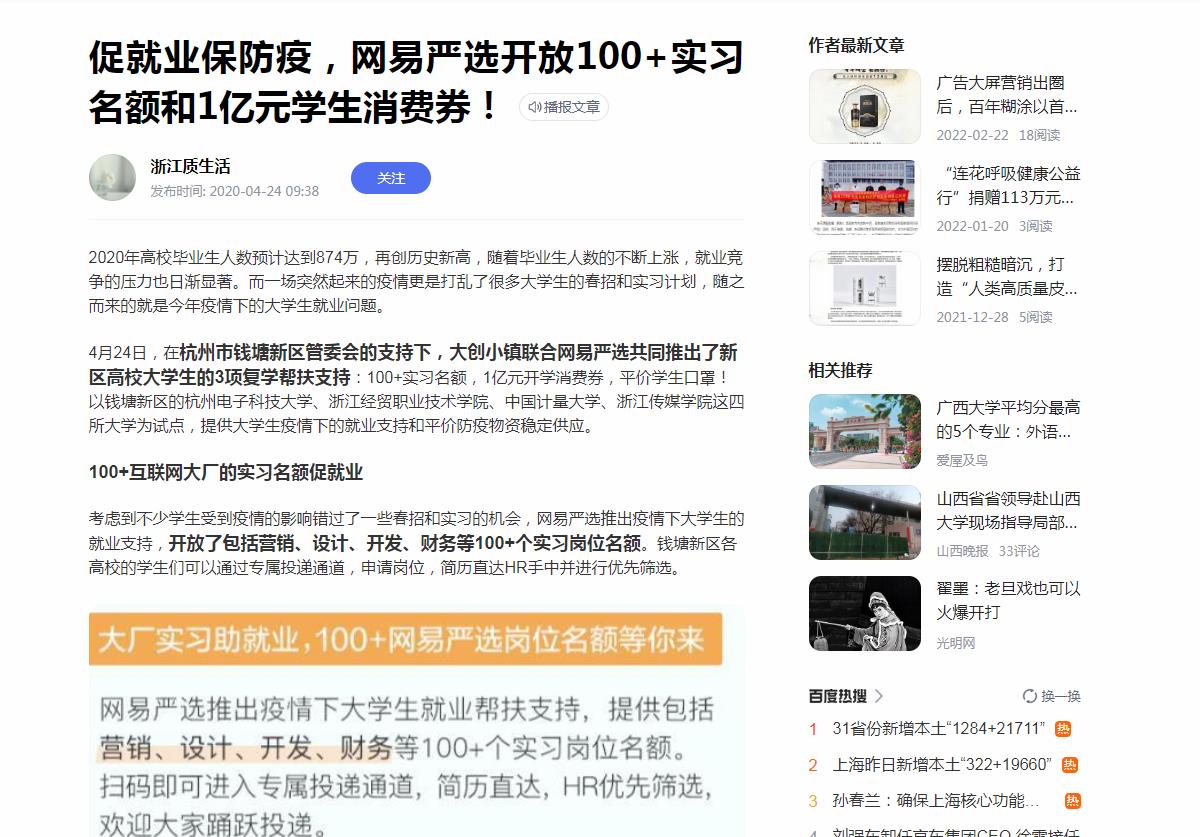Open recommendation 山西省省领导赴山西大学现场指导
Image resolution: width=1200 pixels, height=837 pixels.
coord(1008,511)
